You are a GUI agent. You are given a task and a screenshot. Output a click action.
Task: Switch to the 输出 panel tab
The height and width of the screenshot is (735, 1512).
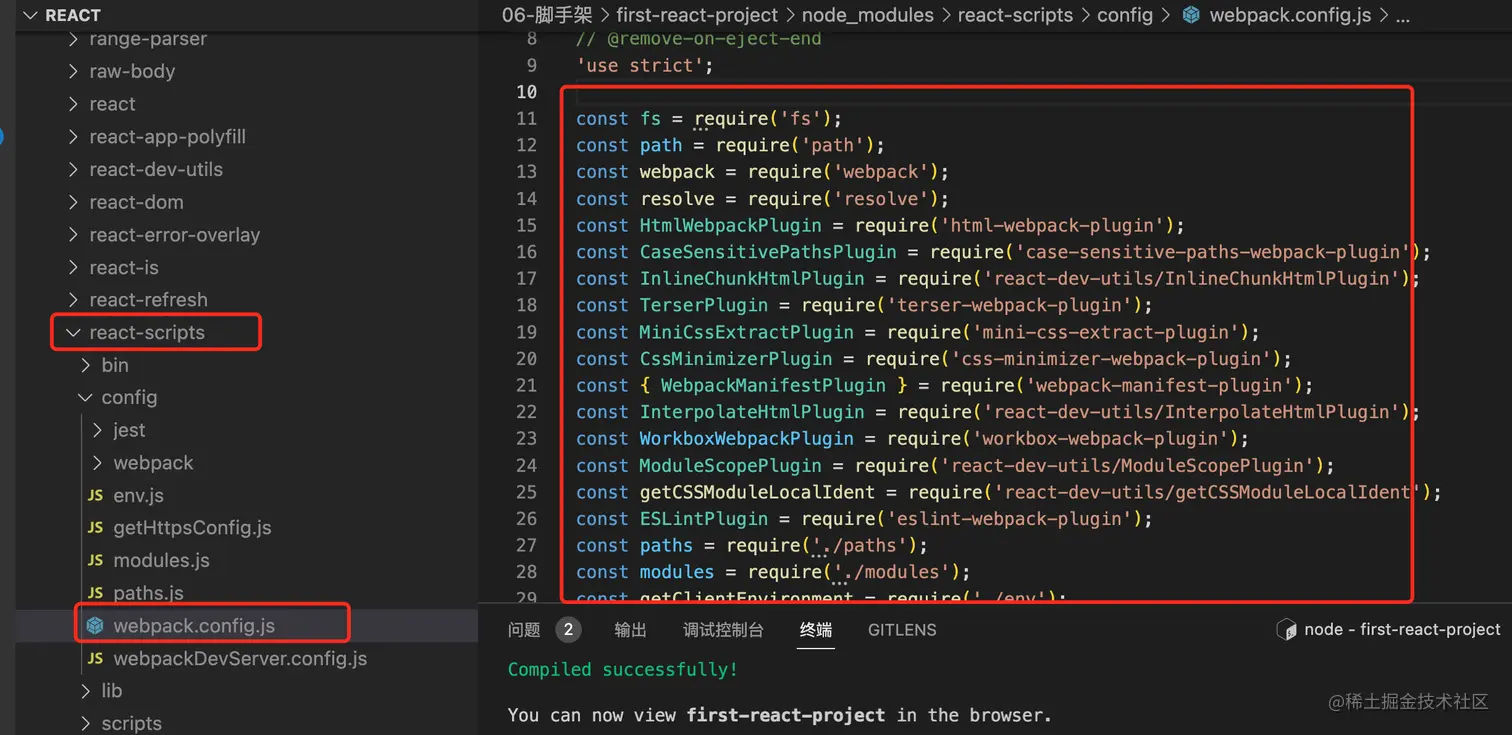631,630
